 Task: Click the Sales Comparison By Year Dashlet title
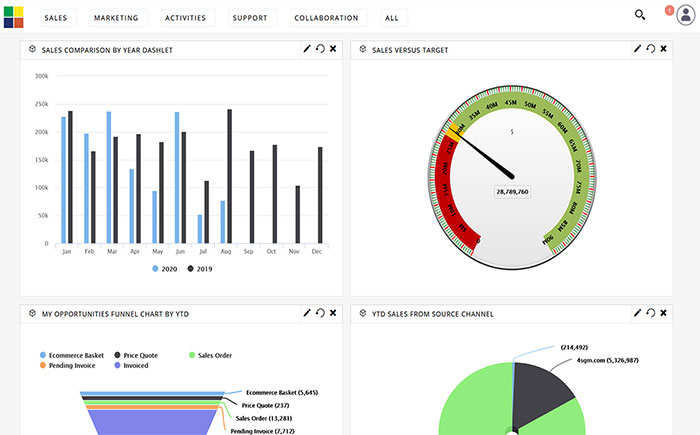107,50
